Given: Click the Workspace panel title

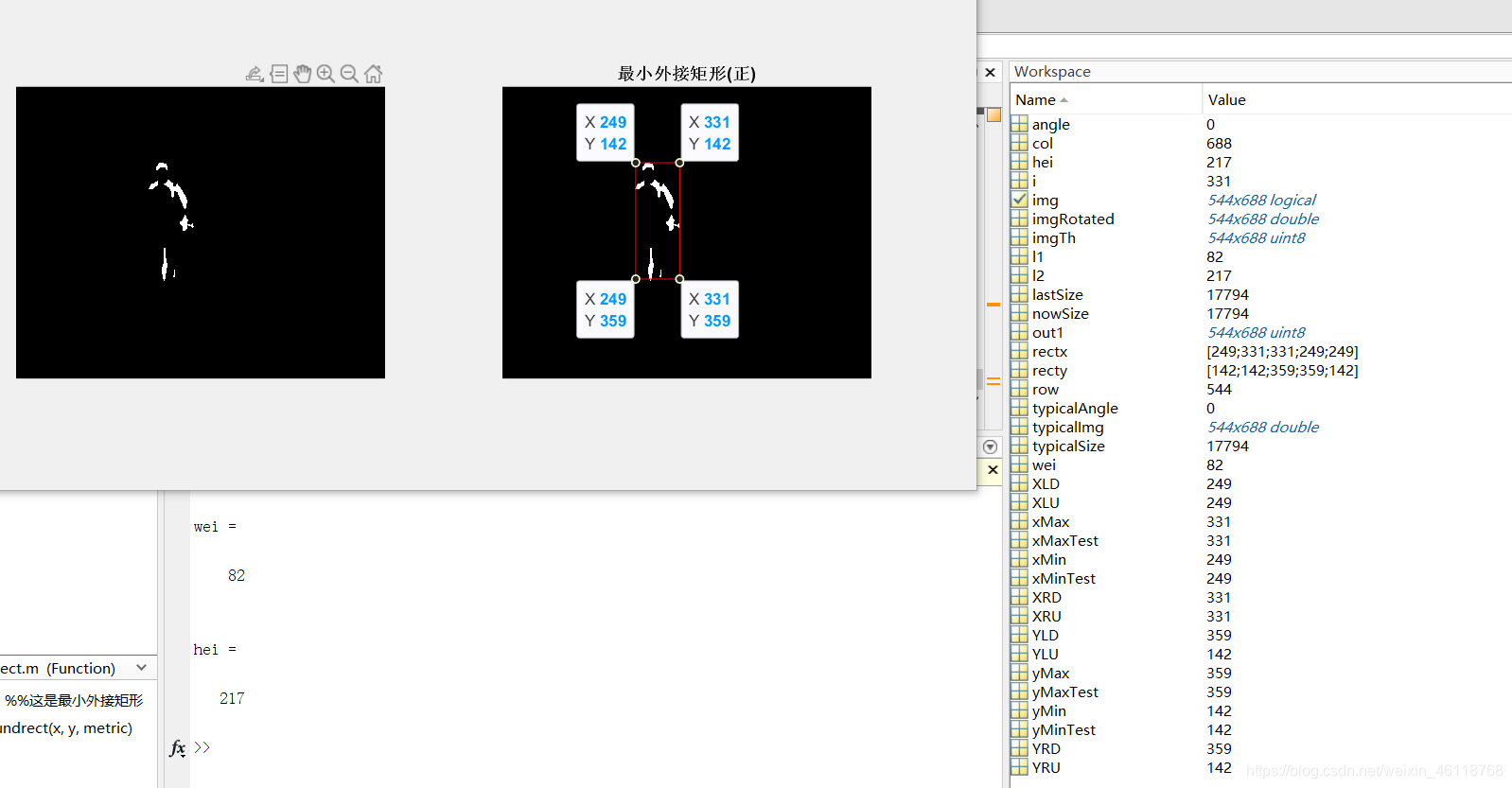Looking at the screenshot, I should [x=1052, y=71].
